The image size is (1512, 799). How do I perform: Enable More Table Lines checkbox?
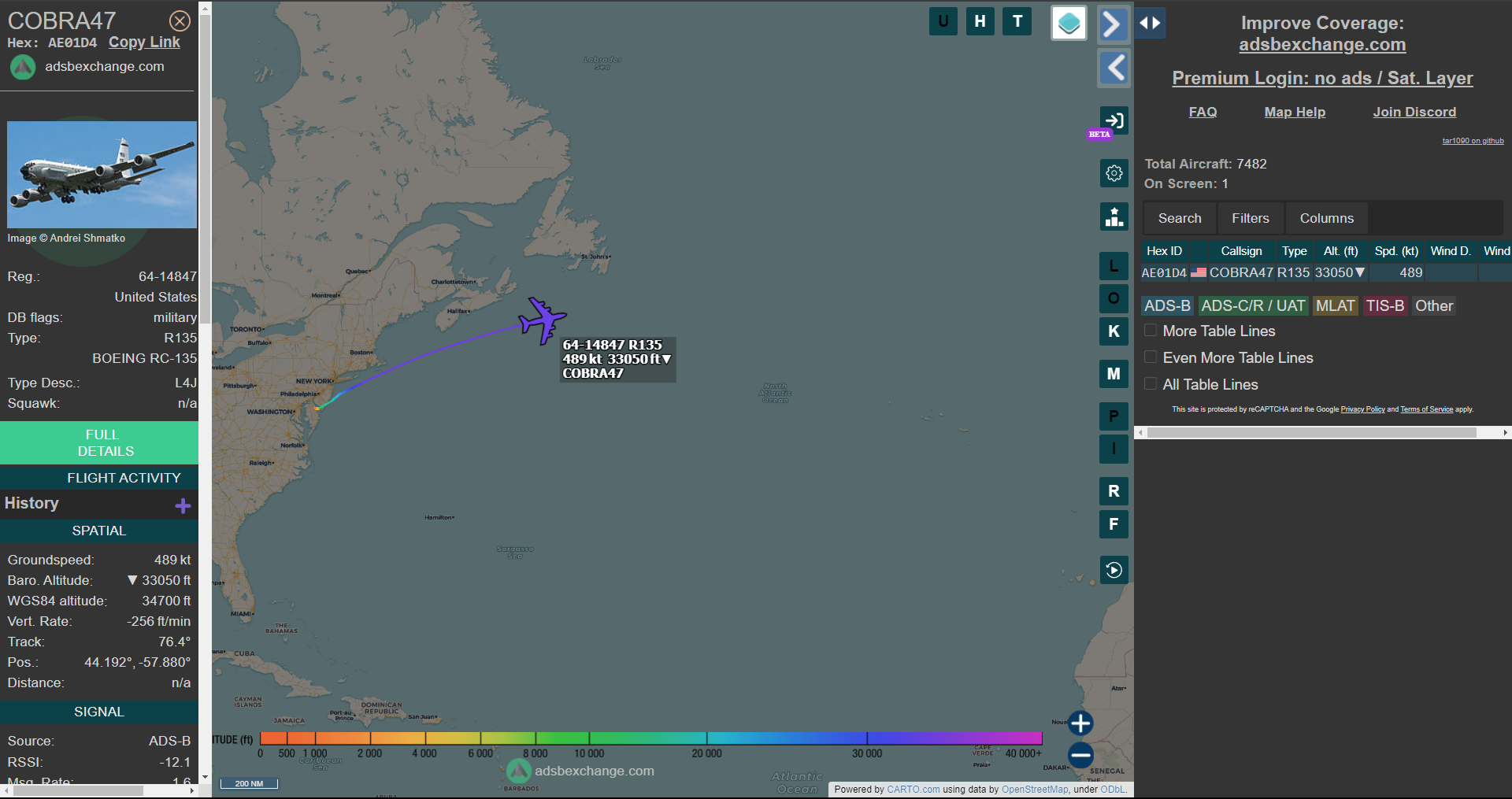point(1151,331)
